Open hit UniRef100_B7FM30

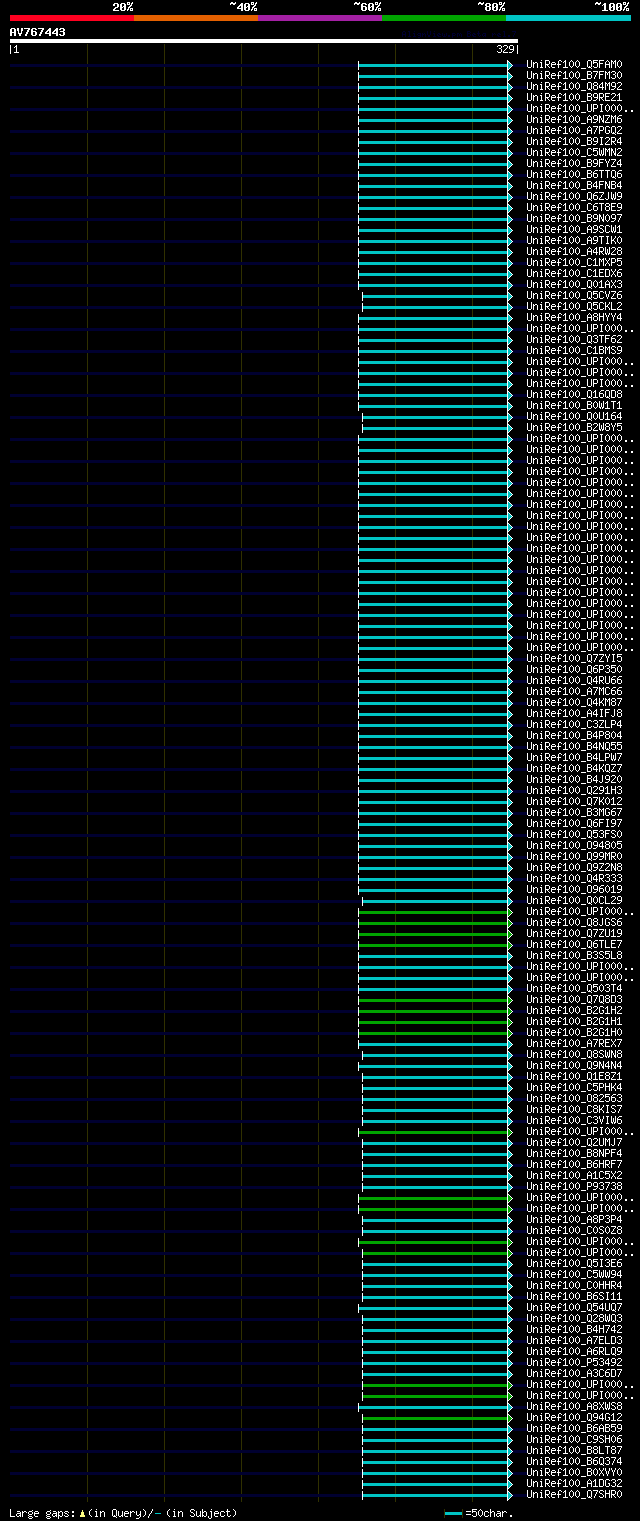tap(574, 76)
